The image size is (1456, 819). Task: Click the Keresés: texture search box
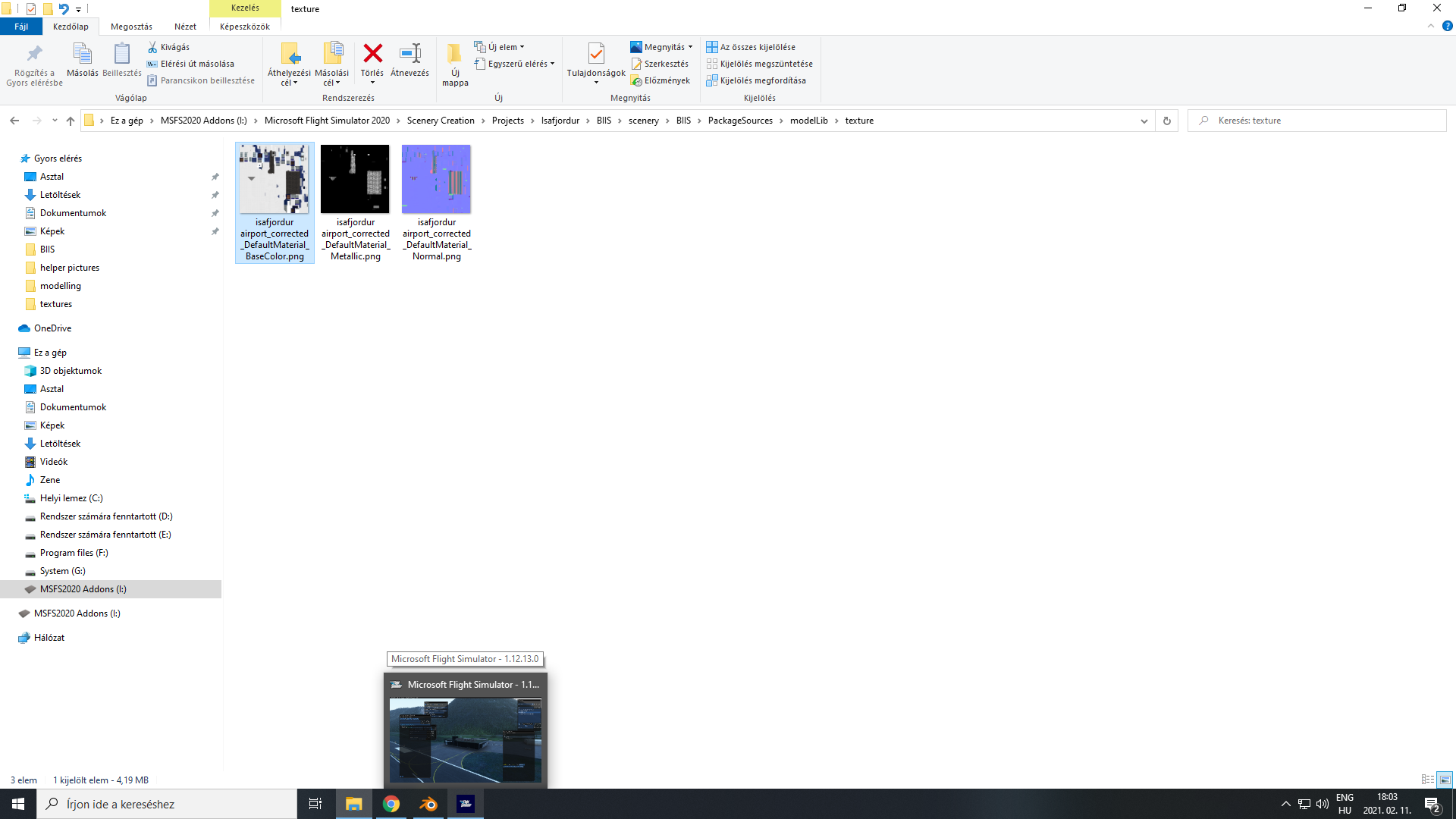1317,121
